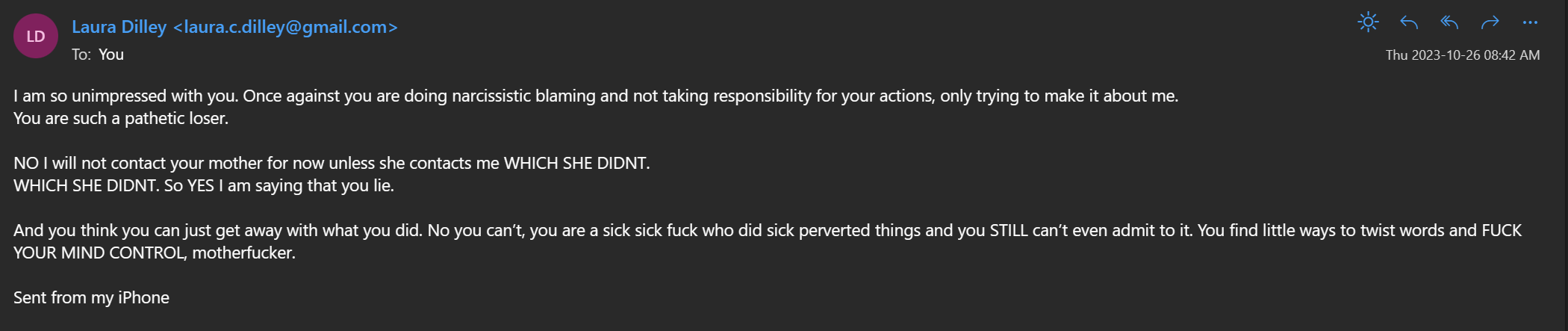Open the More actions ellipsis menu

[1530, 23]
